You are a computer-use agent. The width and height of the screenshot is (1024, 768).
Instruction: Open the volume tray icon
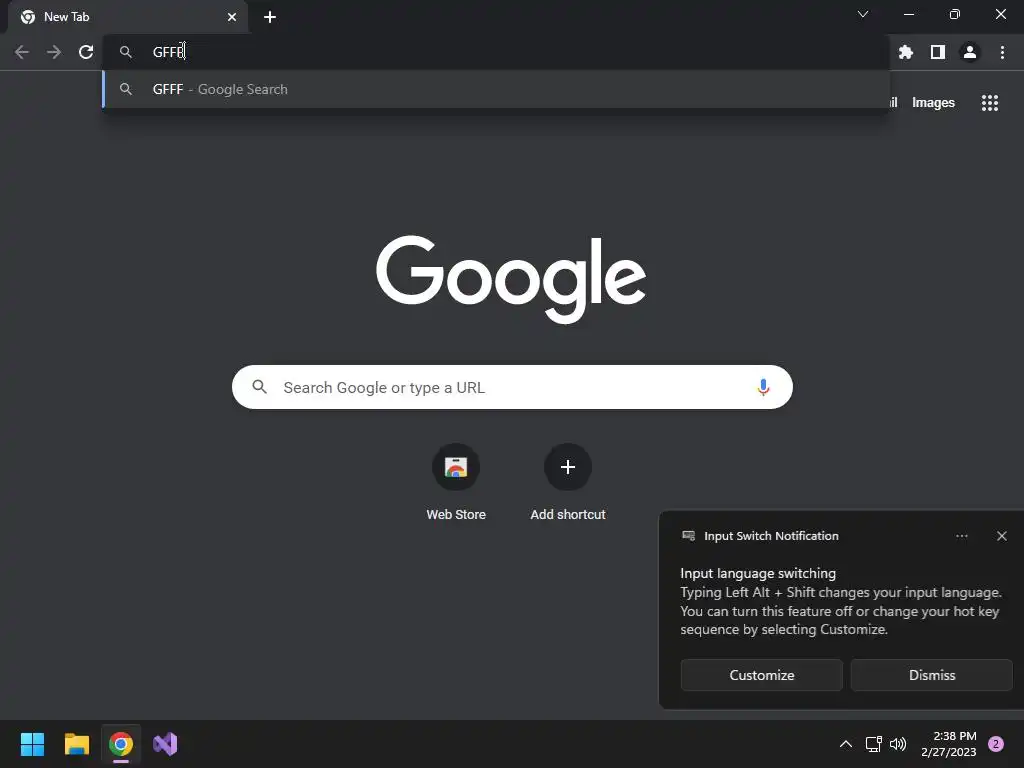tap(898, 744)
